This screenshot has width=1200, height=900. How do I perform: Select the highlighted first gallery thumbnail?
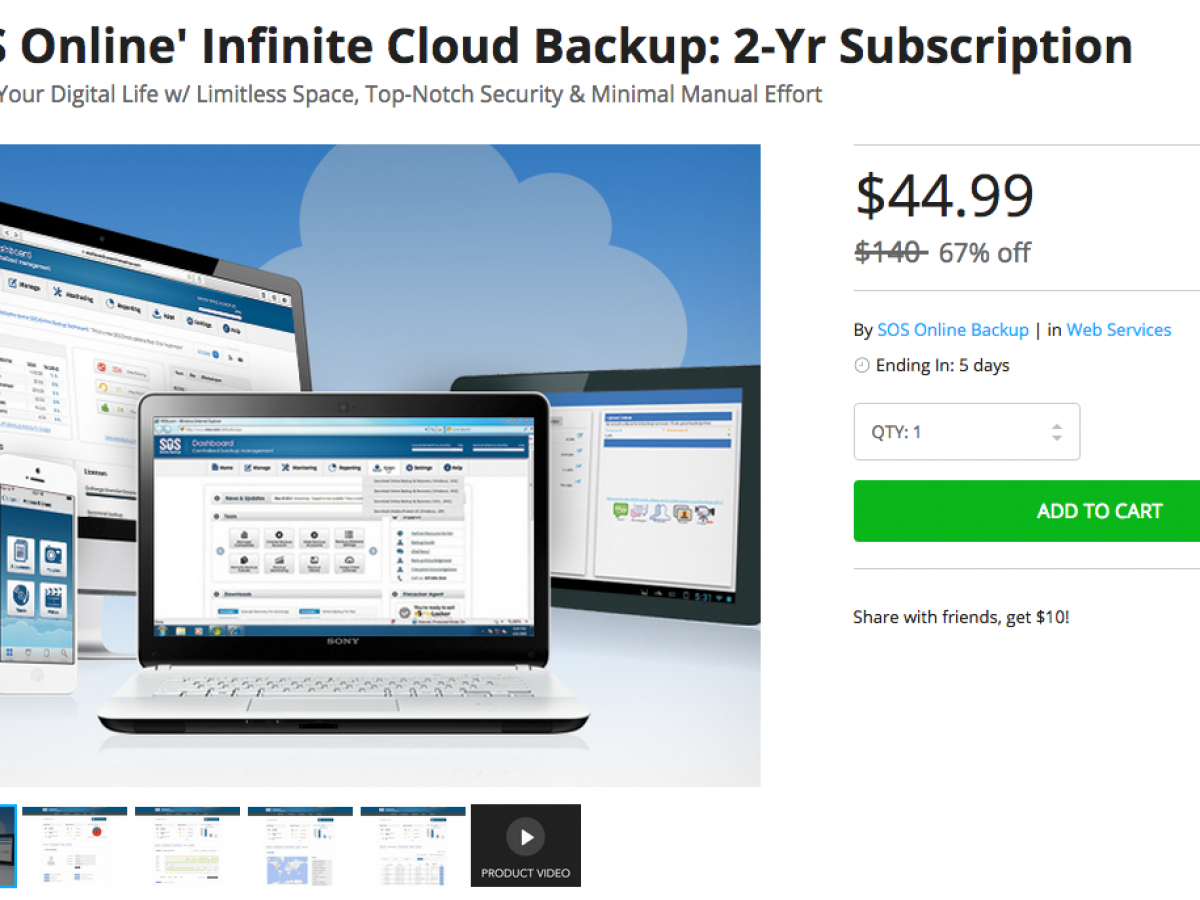pos(8,845)
